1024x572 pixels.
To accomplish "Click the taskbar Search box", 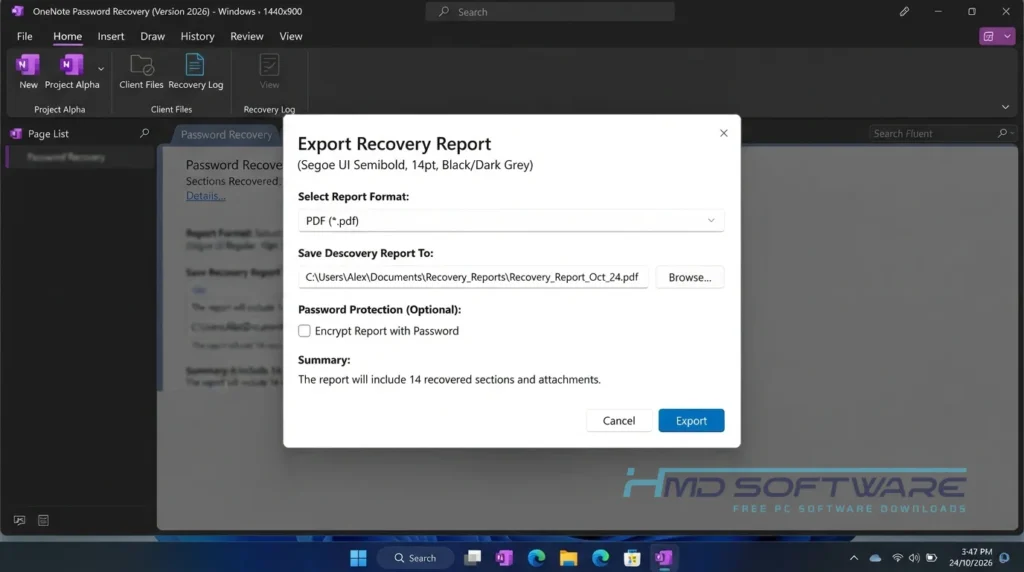I will pyautogui.click(x=415, y=558).
